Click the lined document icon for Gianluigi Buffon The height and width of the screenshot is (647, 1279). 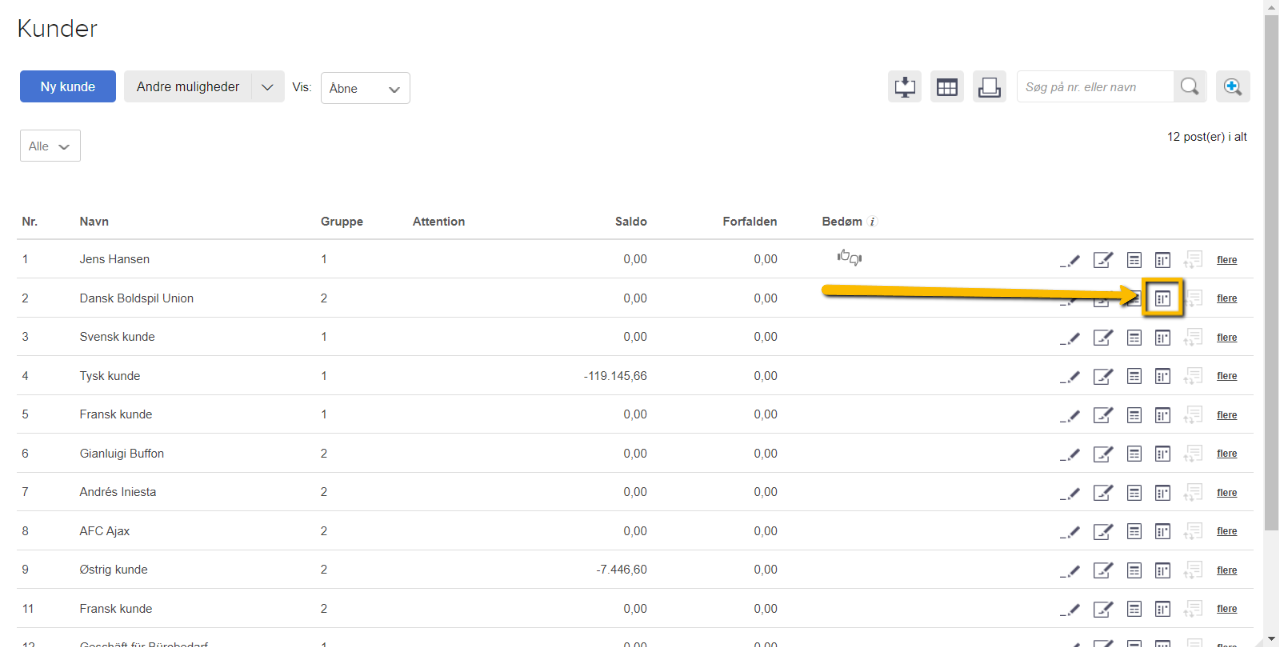point(1134,454)
